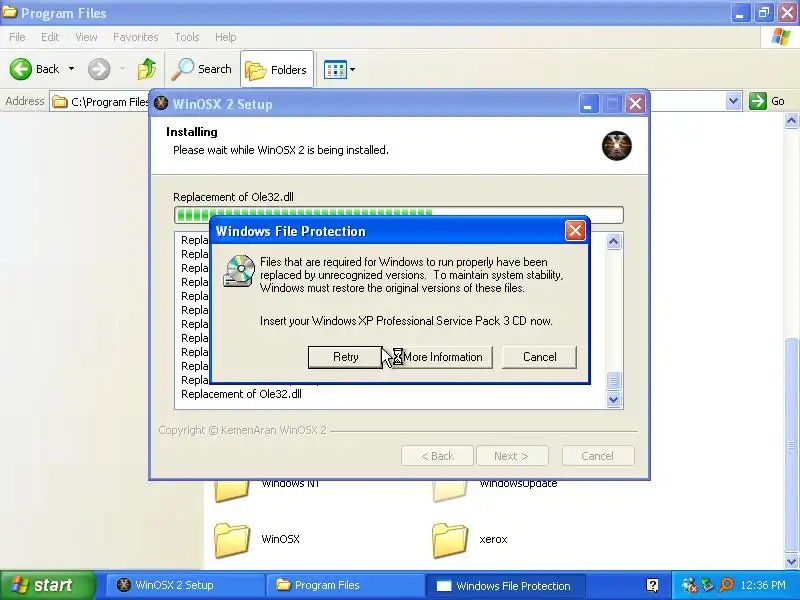Switch to WinOSX 2 Setup taskbar button
800x600 pixels.
(x=185, y=585)
